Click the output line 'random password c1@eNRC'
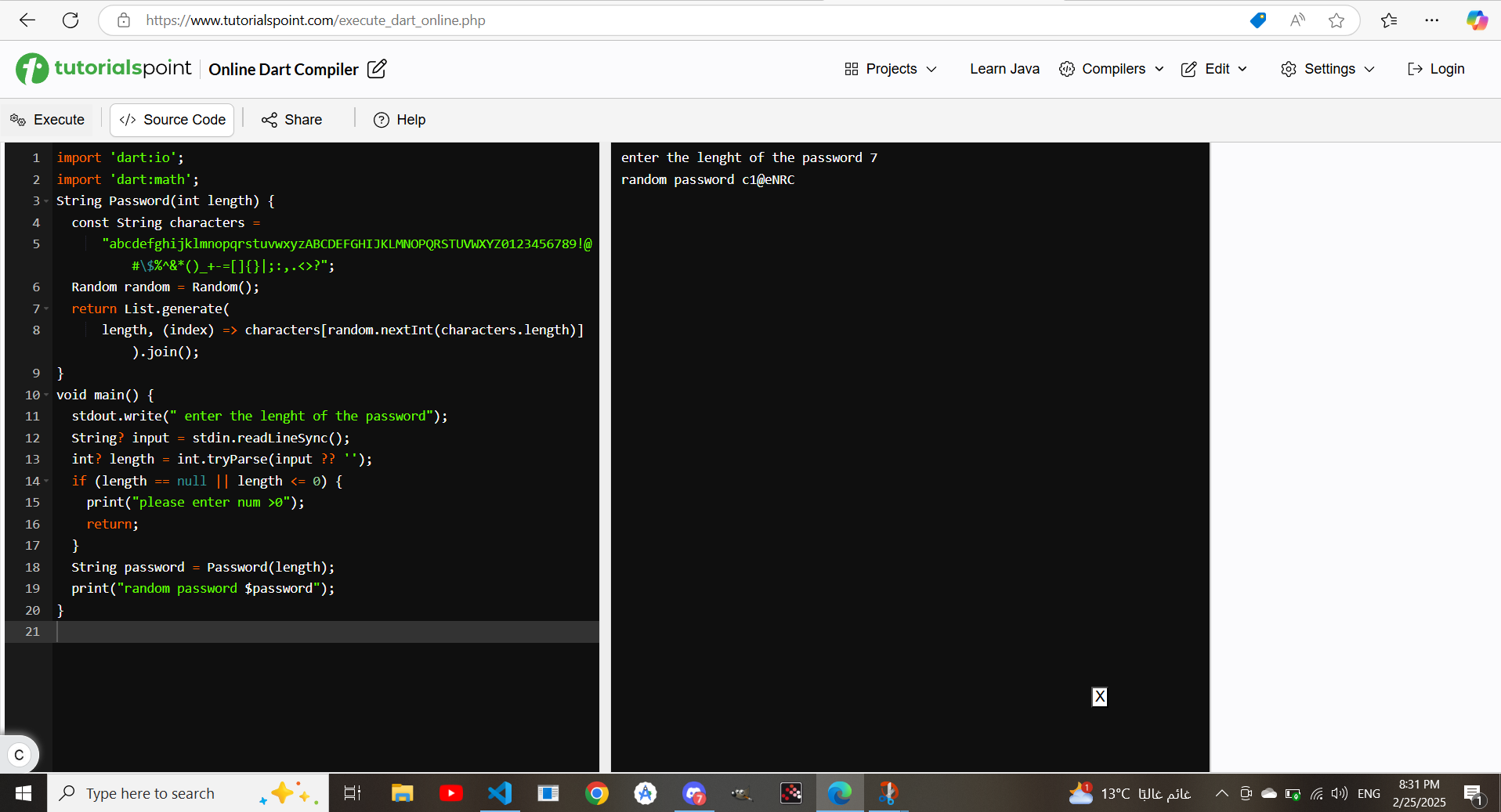 coord(708,179)
